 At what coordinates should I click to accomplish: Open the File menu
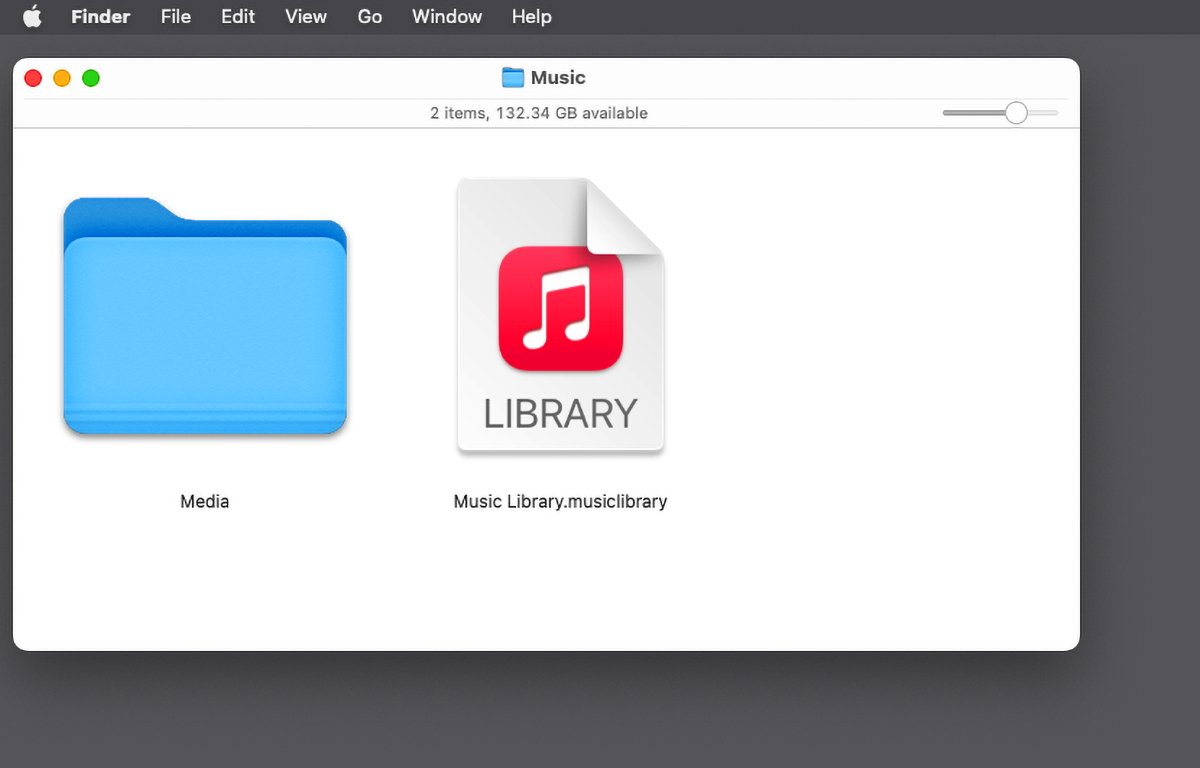[175, 16]
